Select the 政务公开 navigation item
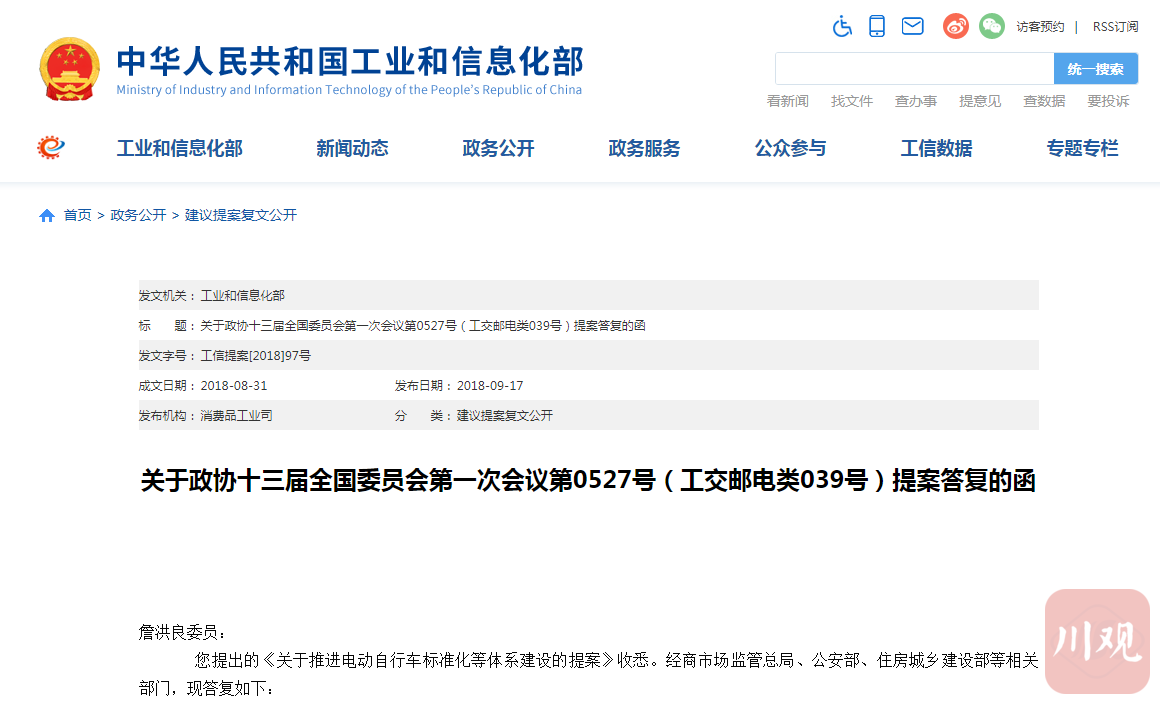Screen dimensions: 1160x704 pyautogui.click(x=498, y=149)
